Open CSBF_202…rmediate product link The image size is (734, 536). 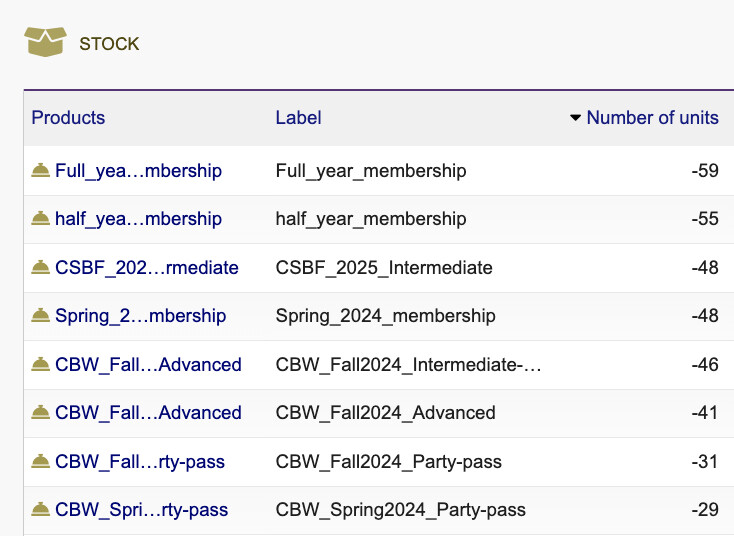tap(147, 268)
